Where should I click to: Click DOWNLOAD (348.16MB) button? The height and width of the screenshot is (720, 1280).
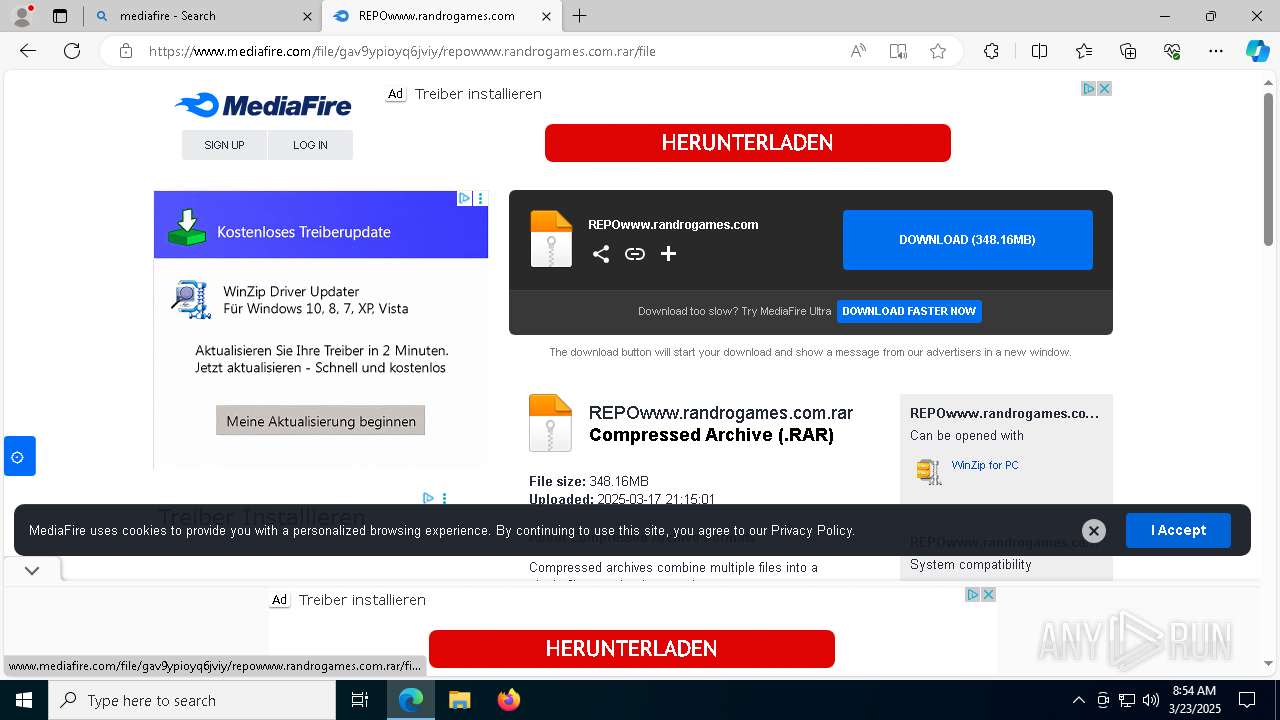pos(967,240)
